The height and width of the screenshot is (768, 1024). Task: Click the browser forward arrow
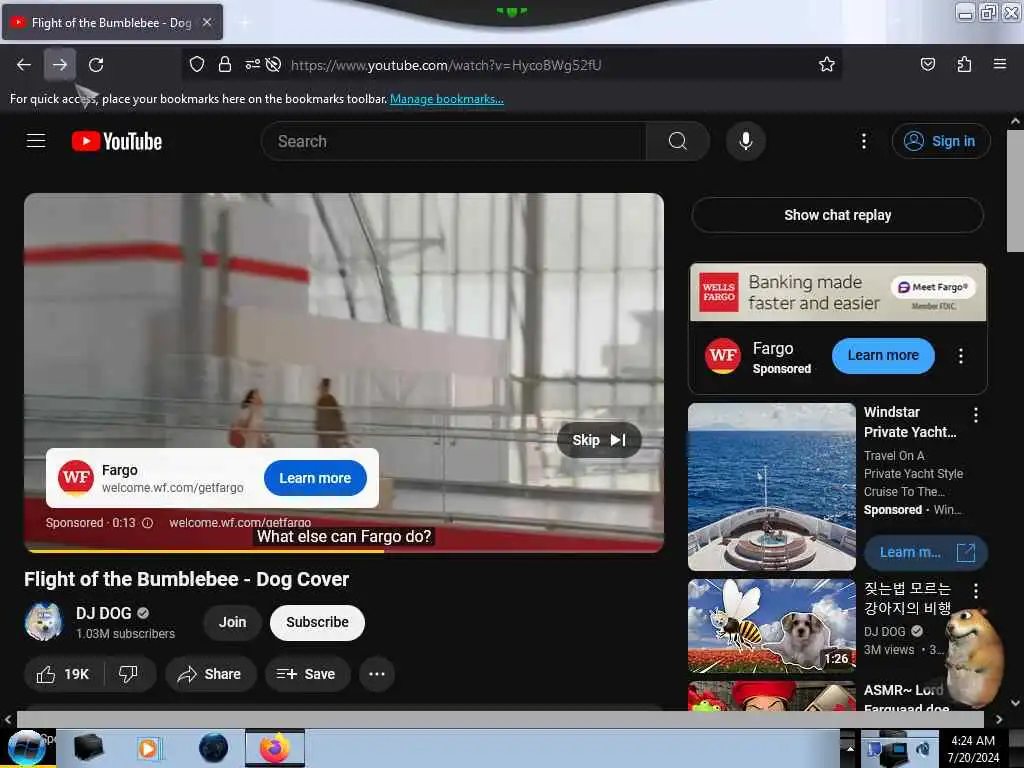point(59,65)
